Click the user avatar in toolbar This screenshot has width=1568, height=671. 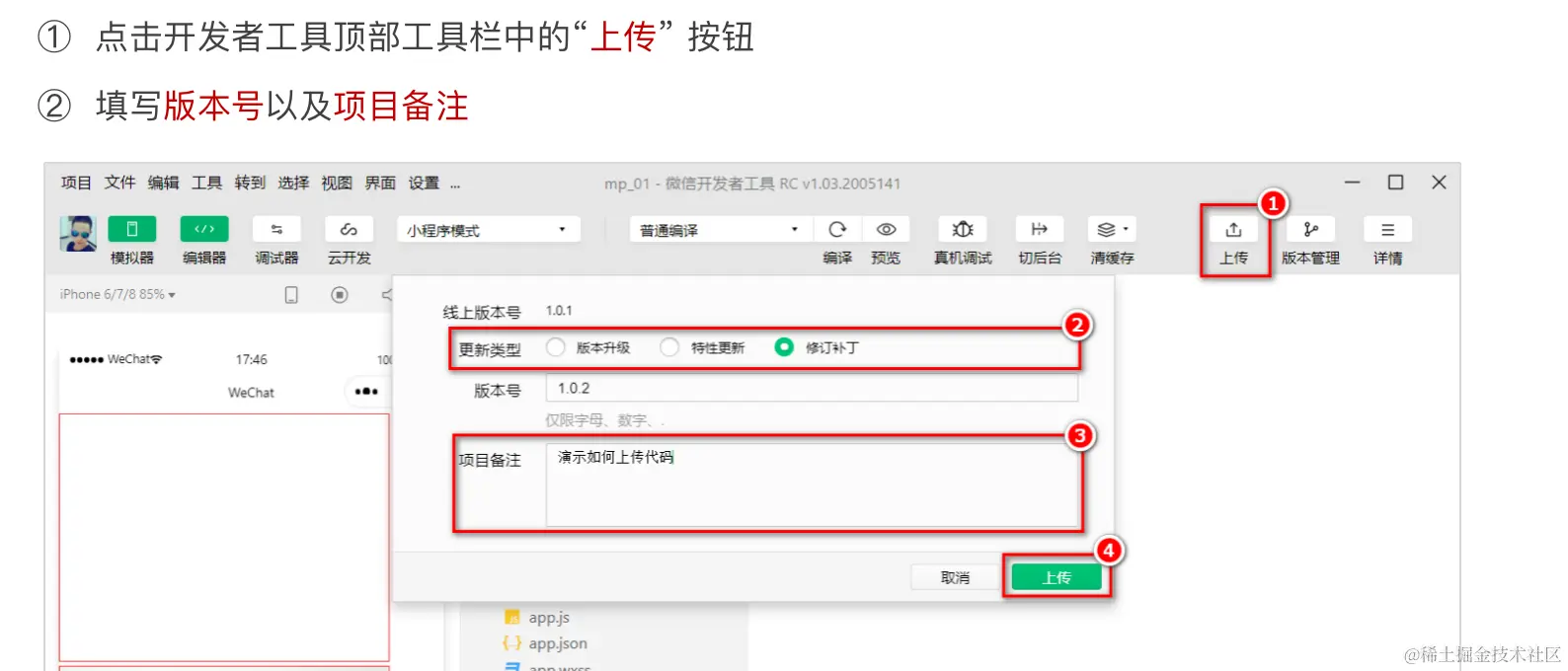[x=78, y=234]
